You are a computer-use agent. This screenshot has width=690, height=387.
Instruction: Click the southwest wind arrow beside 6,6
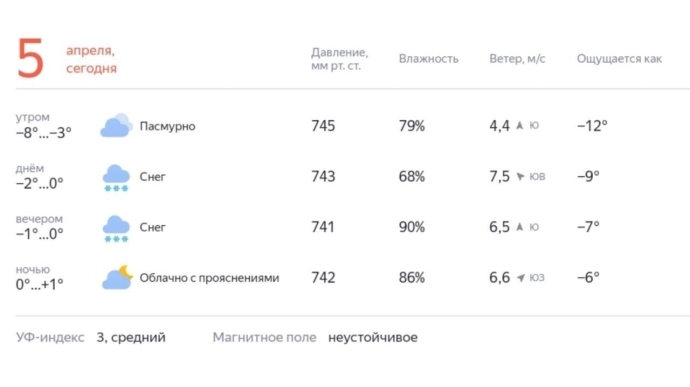pyautogui.click(x=521, y=278)
